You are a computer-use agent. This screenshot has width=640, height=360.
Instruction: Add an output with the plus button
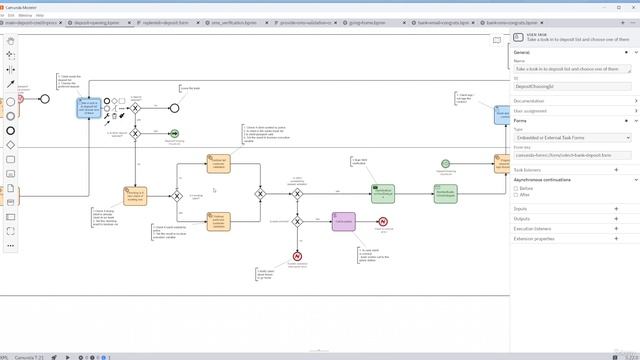click(616, 219)
